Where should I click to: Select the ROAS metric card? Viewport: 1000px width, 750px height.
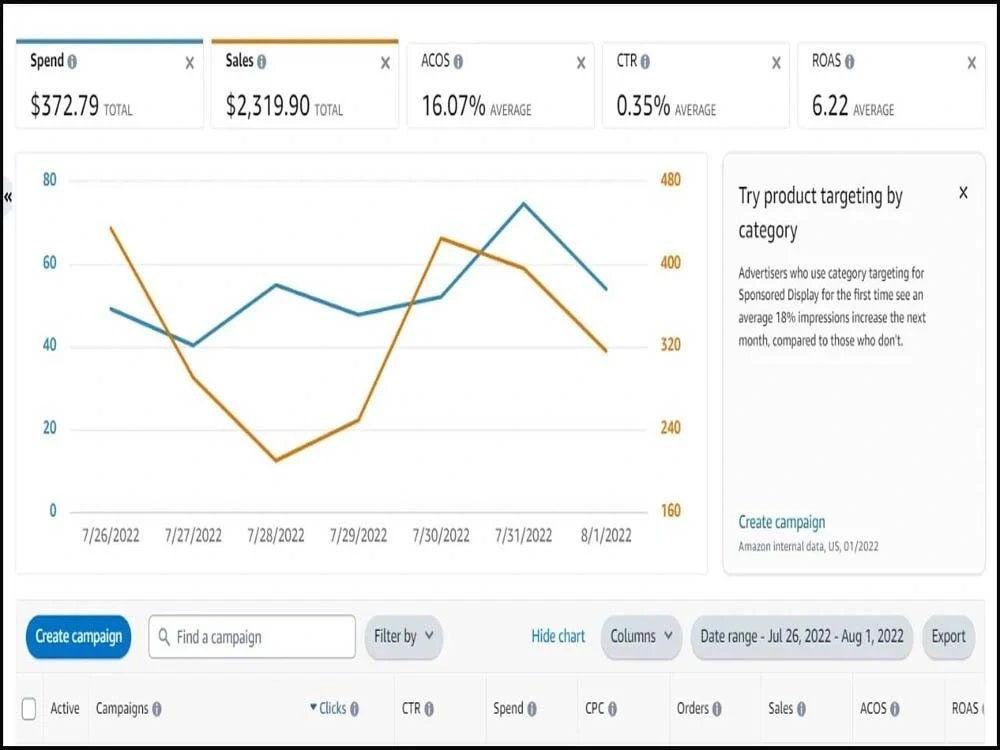point(892,86)
